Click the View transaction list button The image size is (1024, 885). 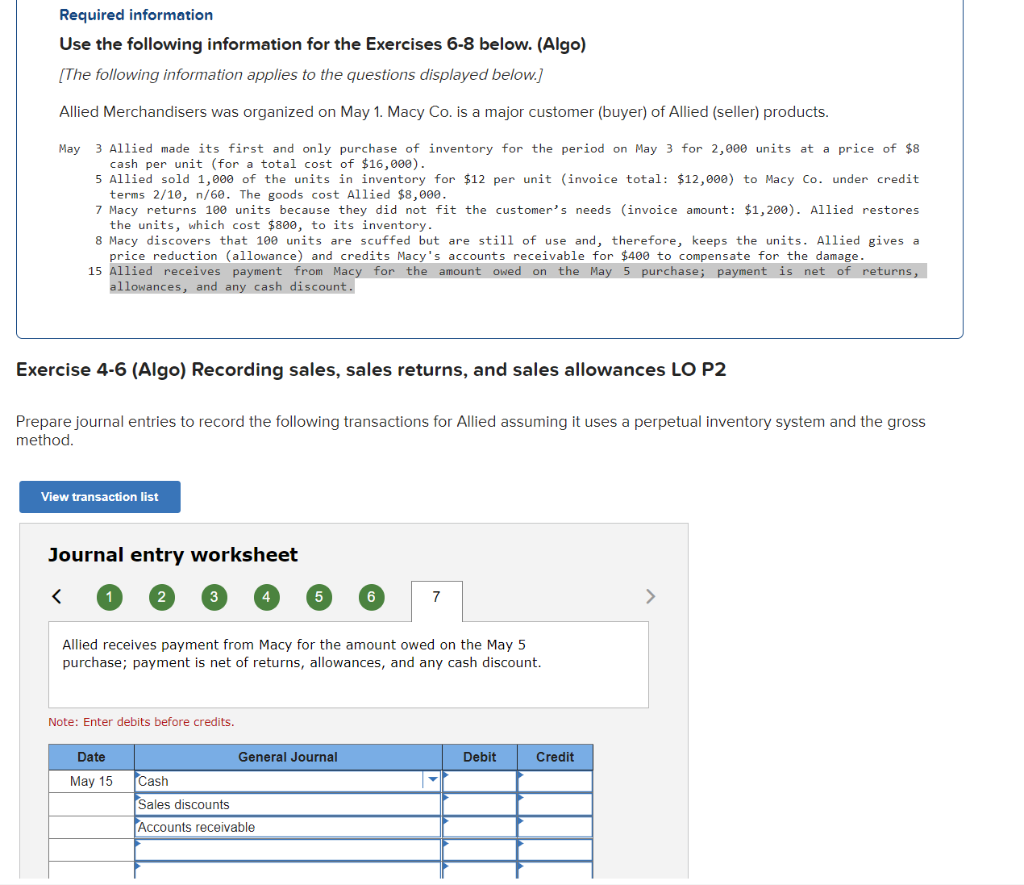100,497
